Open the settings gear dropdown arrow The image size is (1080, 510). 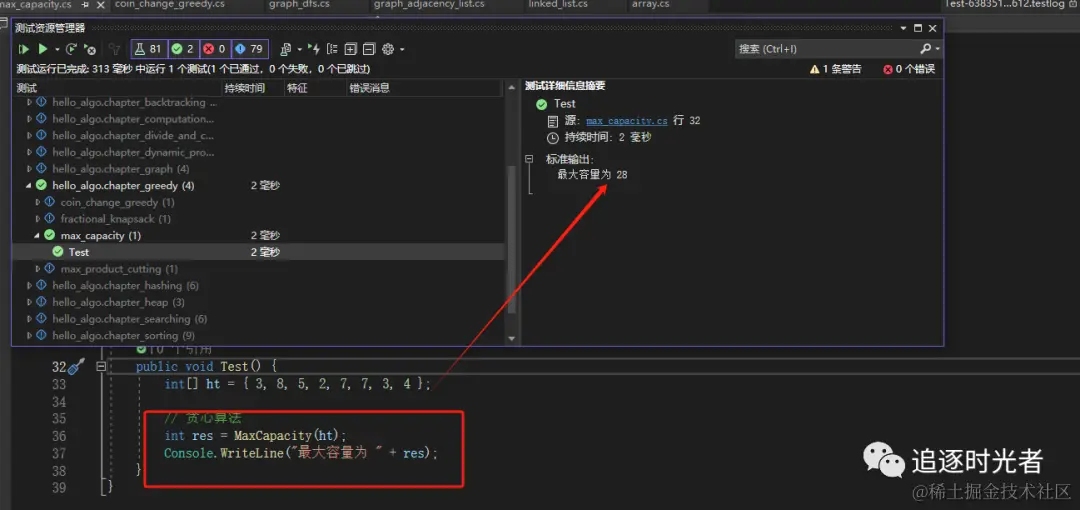[x=402, y=50]
